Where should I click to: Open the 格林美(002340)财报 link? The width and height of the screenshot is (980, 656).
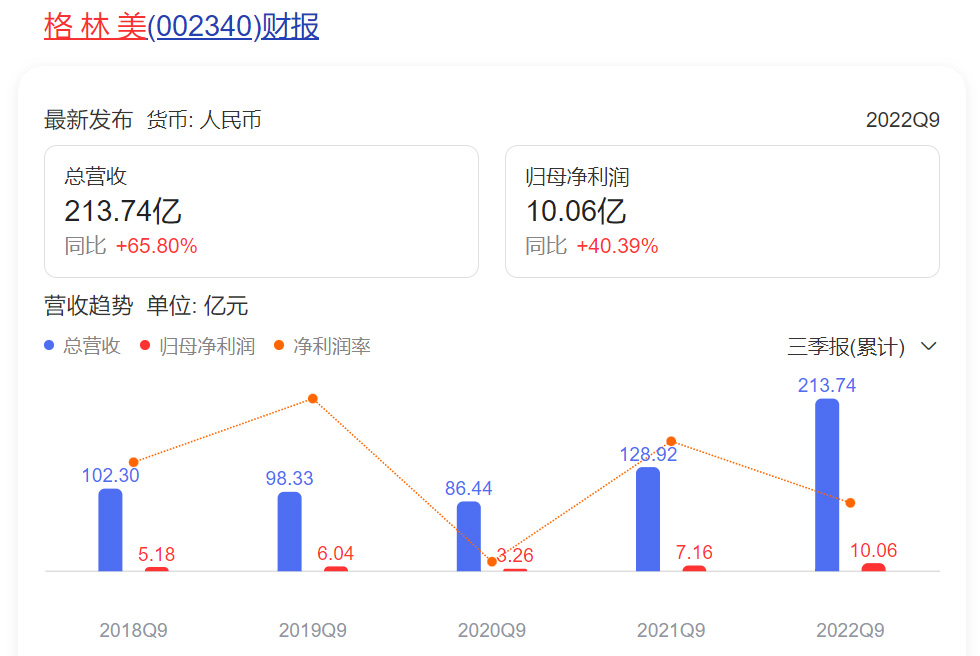[181, 27]
